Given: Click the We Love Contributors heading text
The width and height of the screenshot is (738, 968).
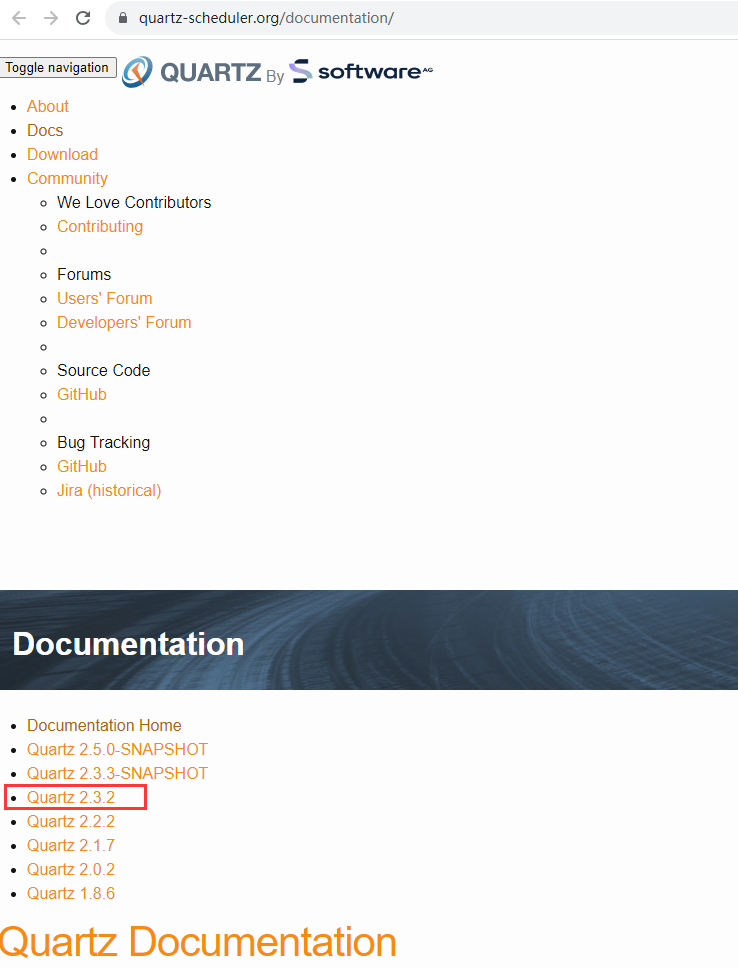Looking at the screenshot, I should [134, 202].
